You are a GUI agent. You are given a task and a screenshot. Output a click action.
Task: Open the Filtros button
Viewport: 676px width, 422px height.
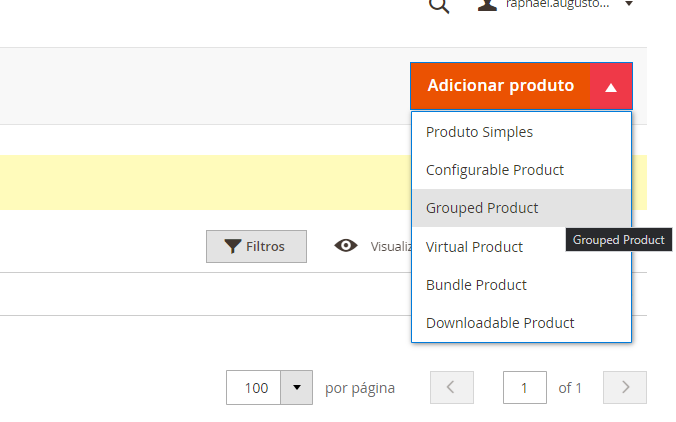coord(256,246)
